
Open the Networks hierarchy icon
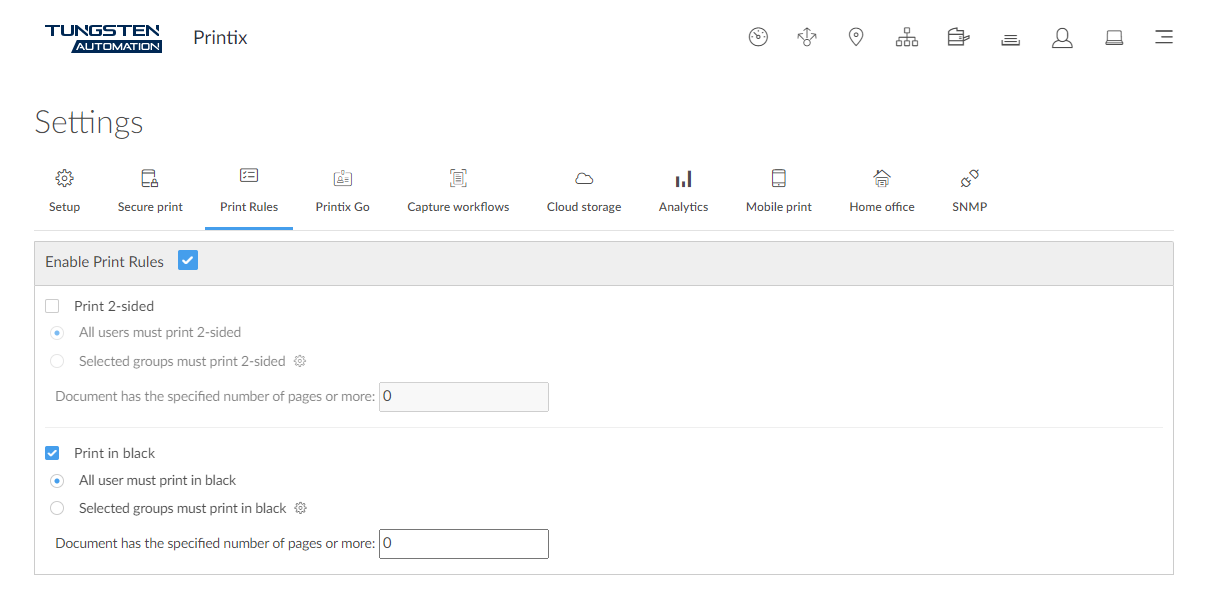[907, 38]
